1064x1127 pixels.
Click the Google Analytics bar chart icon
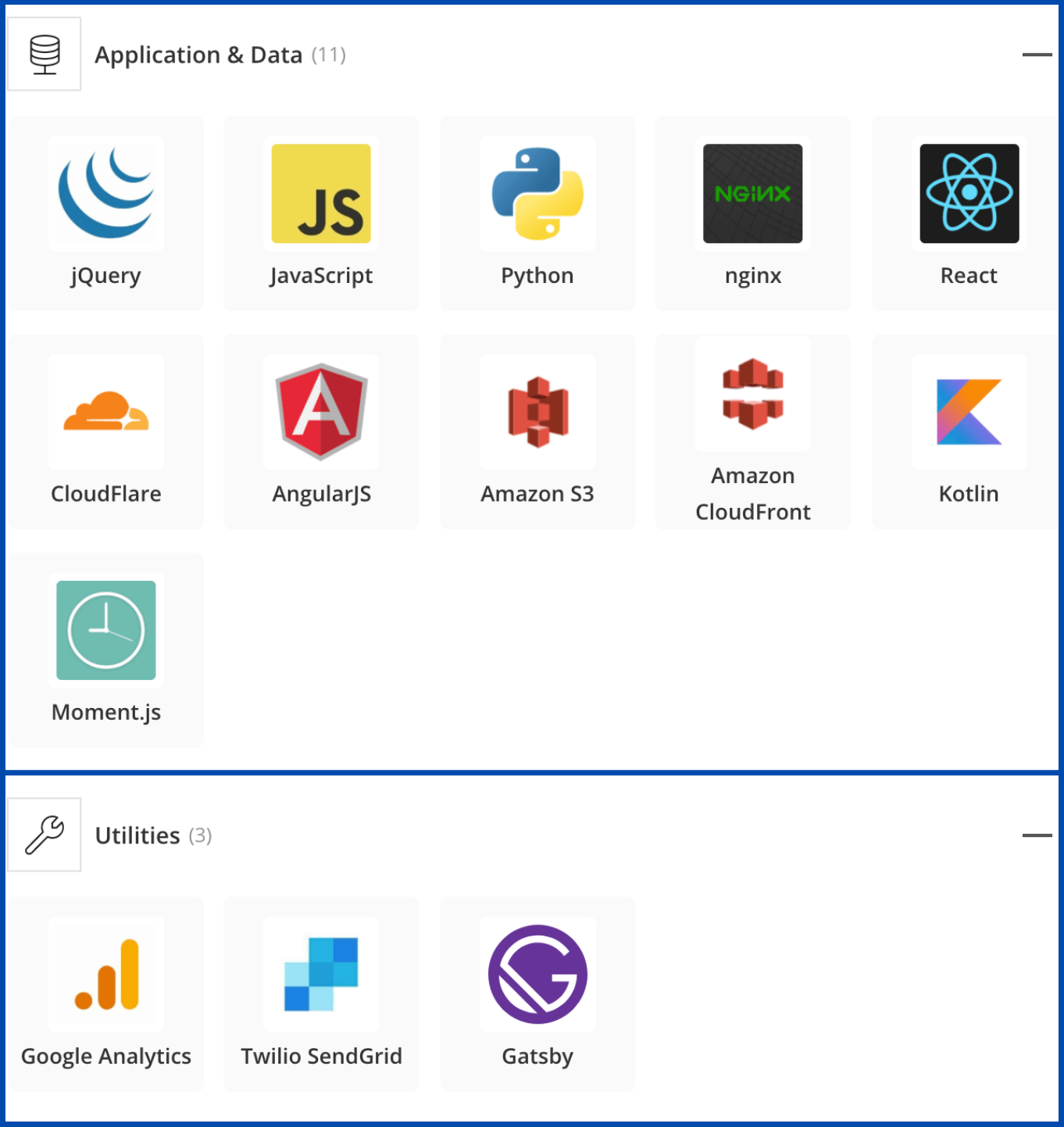(x=106, y=975)
